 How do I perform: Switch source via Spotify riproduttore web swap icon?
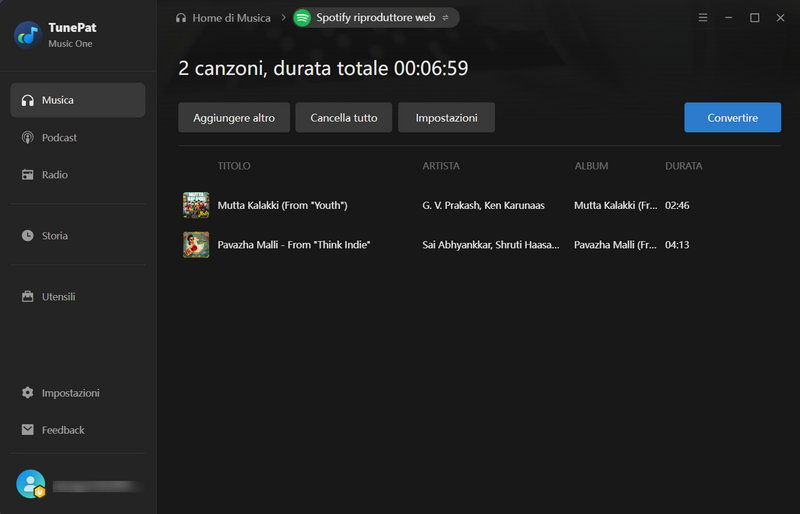click(x=445, y=18)
